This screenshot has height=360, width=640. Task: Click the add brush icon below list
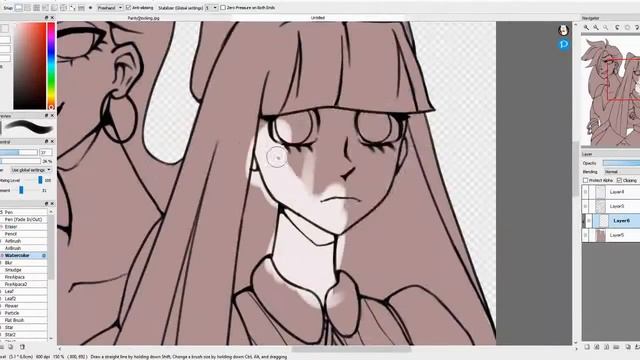[x=10, y=347]
